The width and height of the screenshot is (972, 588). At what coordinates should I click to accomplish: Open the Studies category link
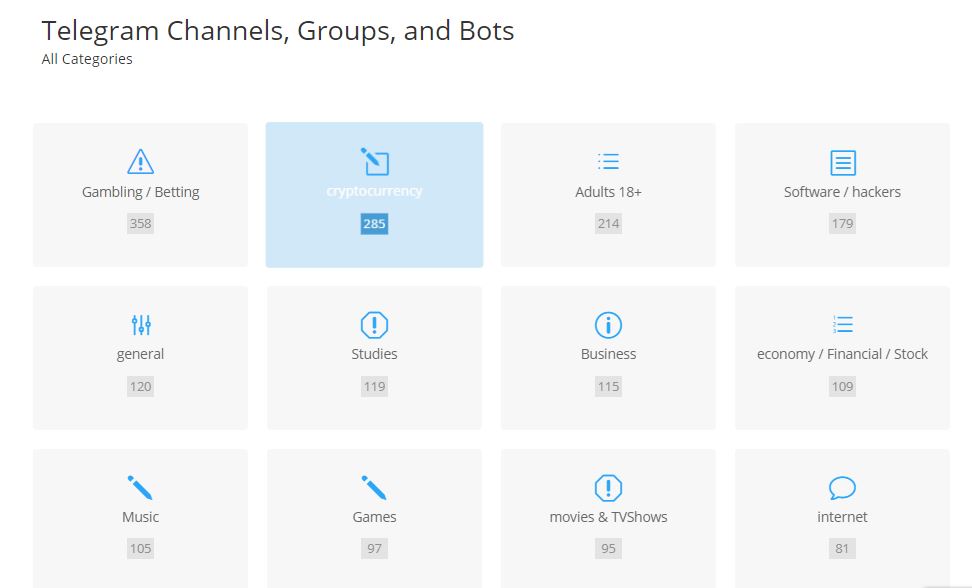[x=374, y=354]
